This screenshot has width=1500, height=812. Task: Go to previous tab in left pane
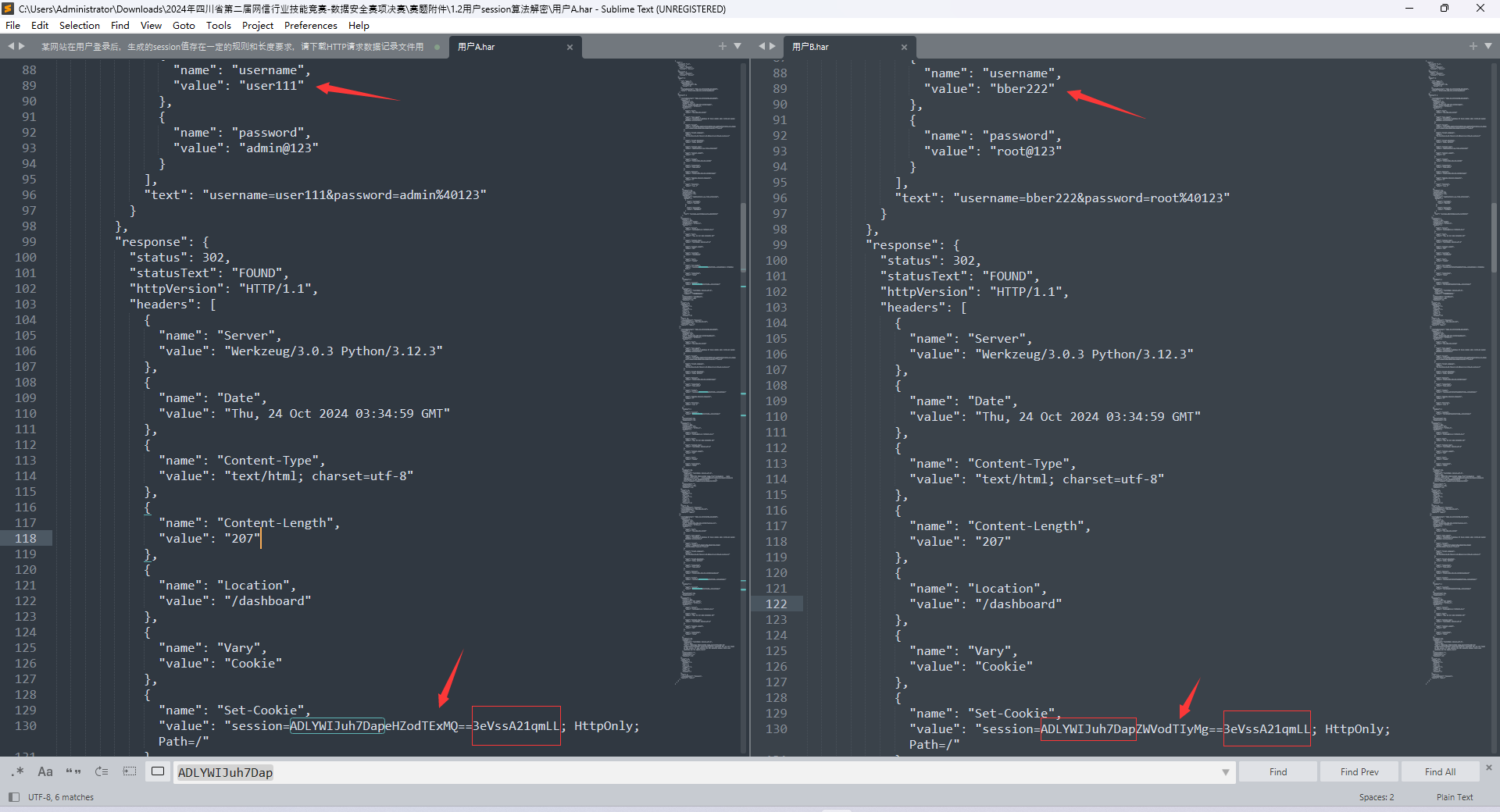(x=11, y=47)
